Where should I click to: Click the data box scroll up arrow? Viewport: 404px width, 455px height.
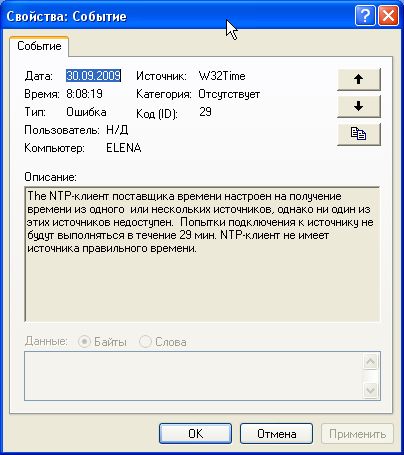click(370, 362)
